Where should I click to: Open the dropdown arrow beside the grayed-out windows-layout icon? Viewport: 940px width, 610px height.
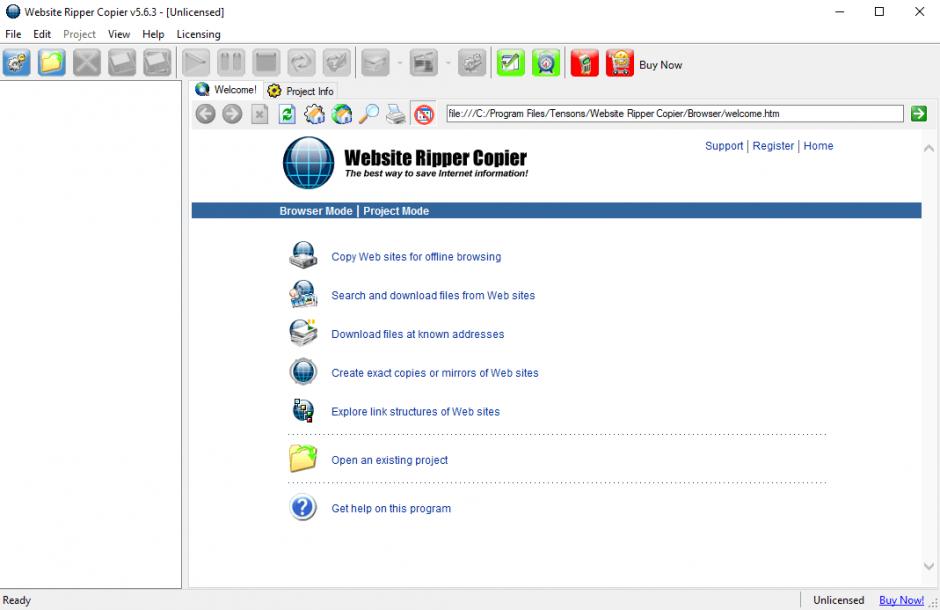pyautogui.click(x=448, y=63)
